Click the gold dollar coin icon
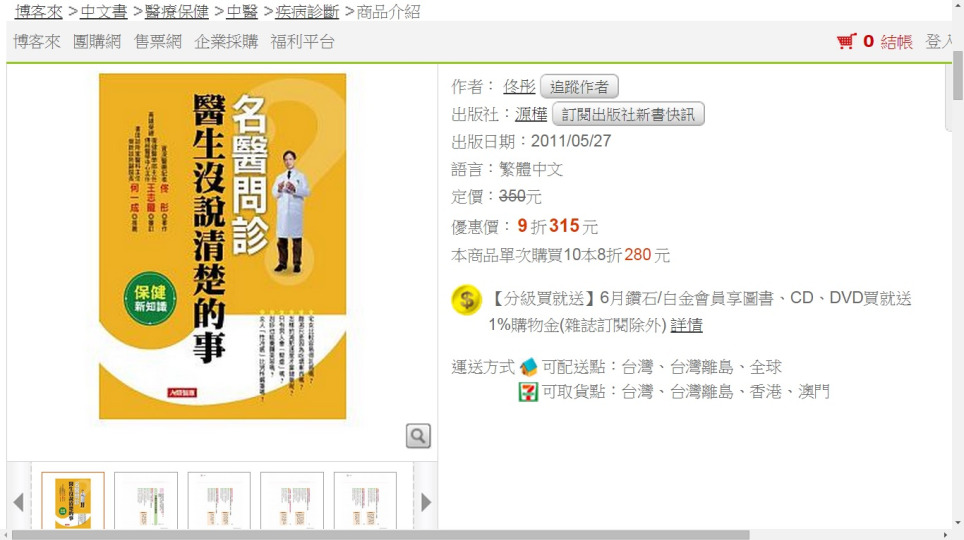 [467, 301]
